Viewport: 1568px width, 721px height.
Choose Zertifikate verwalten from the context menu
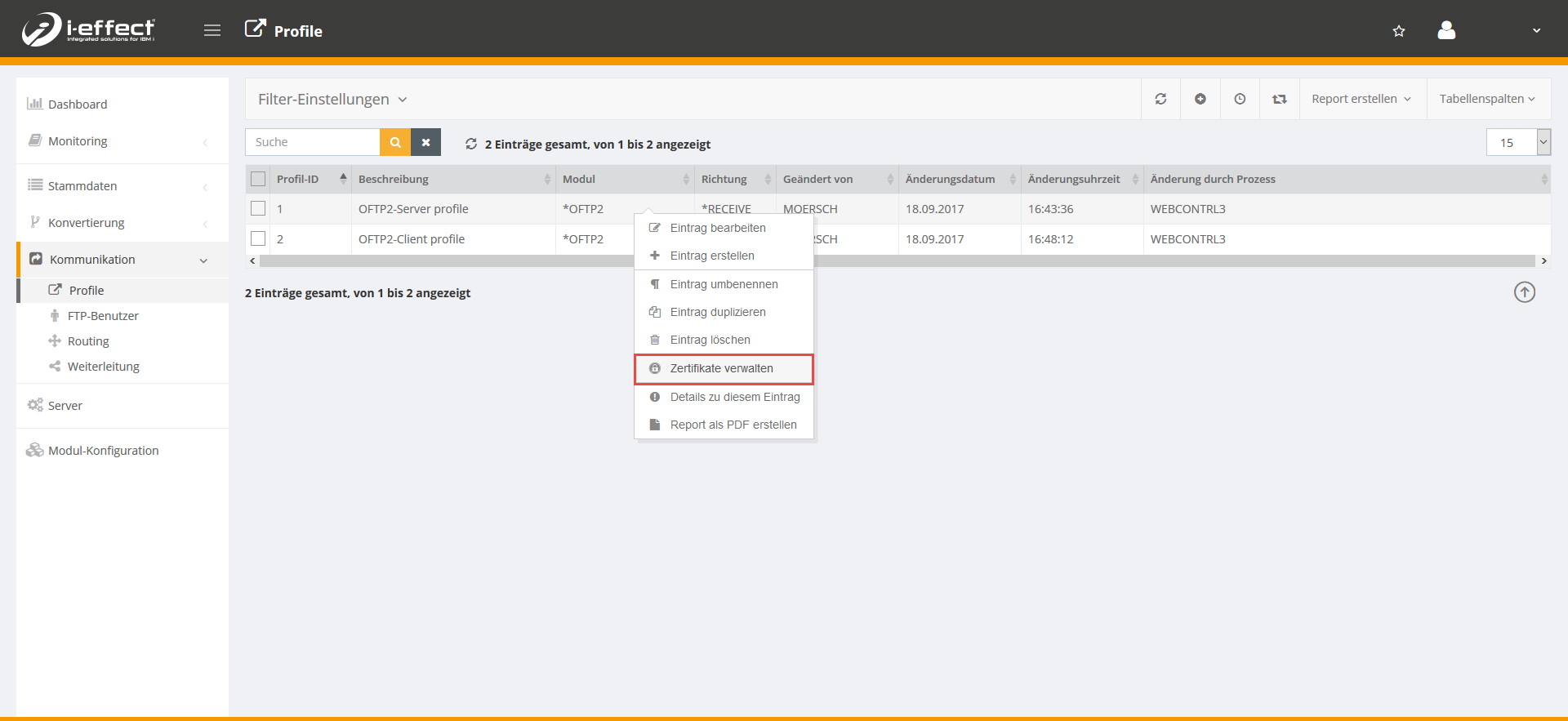click(x=722, y=368)
